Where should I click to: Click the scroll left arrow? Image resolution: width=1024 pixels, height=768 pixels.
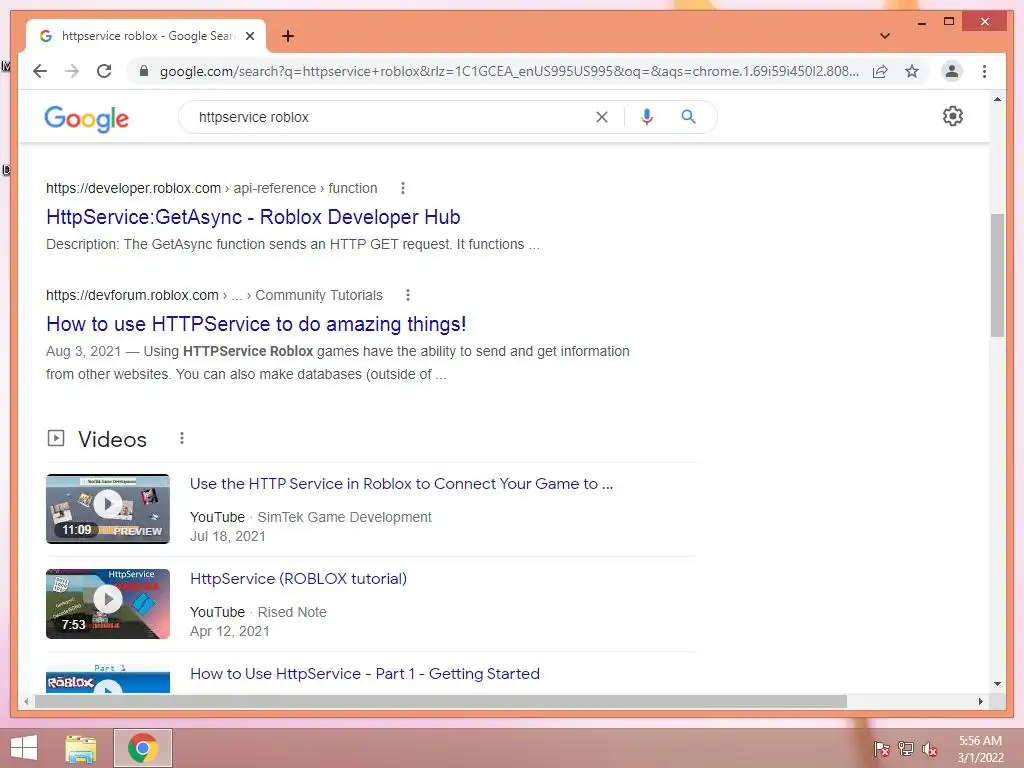pyautogui.click(x=26, y=701)
